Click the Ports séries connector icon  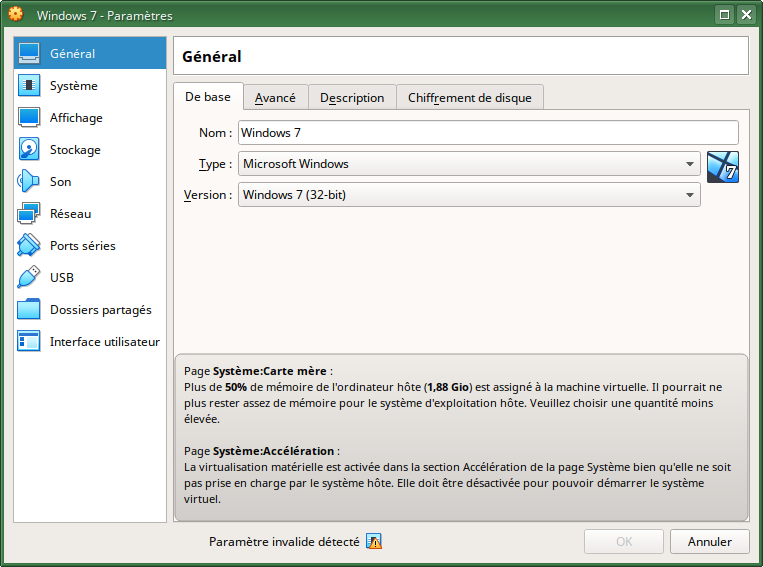tap(29, 245)
